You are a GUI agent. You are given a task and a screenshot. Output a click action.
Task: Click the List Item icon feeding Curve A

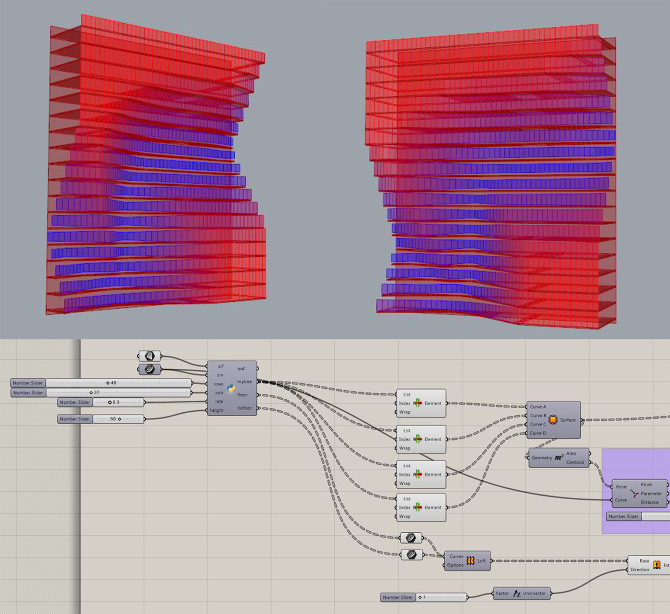coord(418,402)
